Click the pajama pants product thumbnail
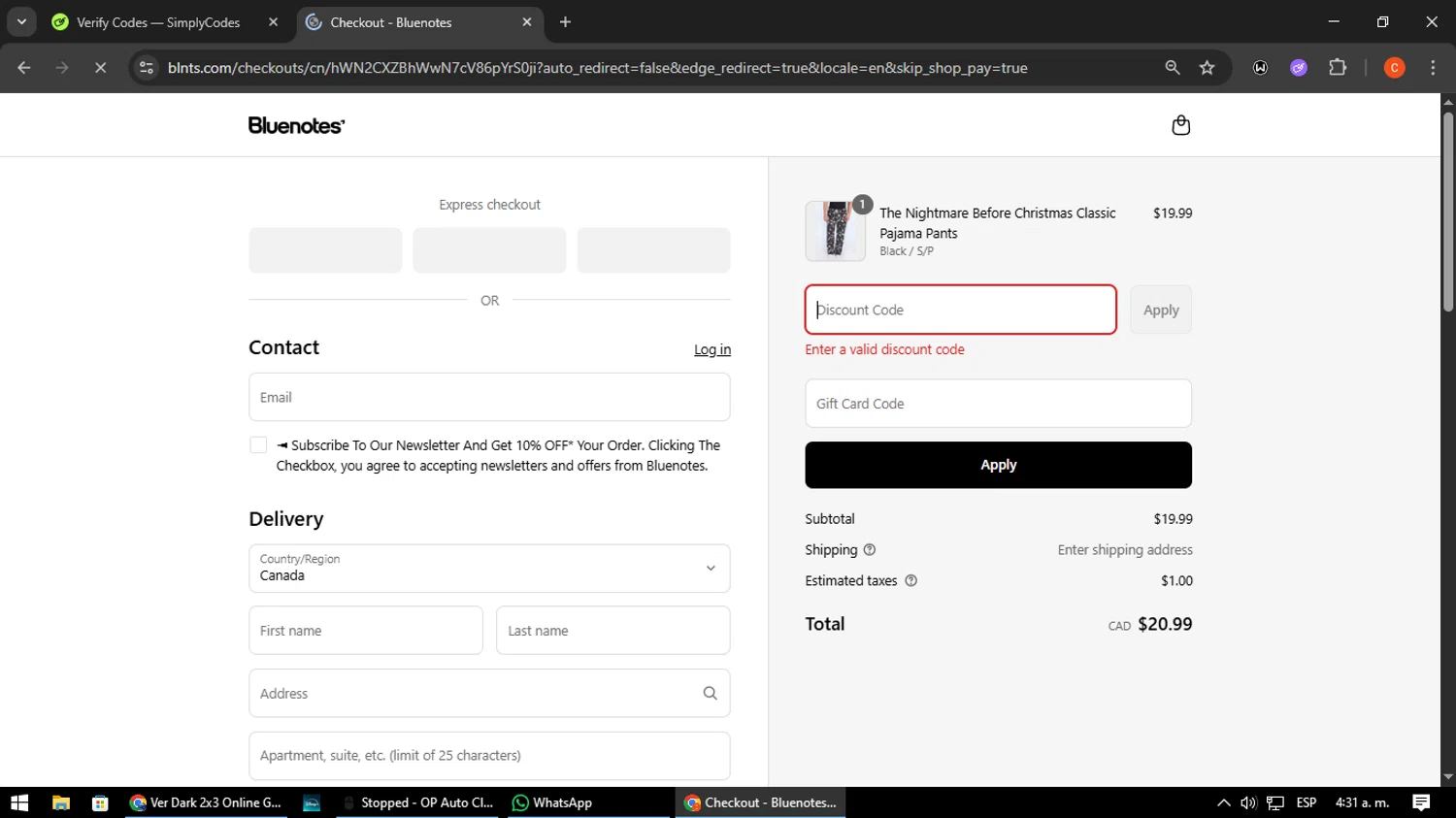Viewport: 1456px width, 818px height. tap(836, 231)
